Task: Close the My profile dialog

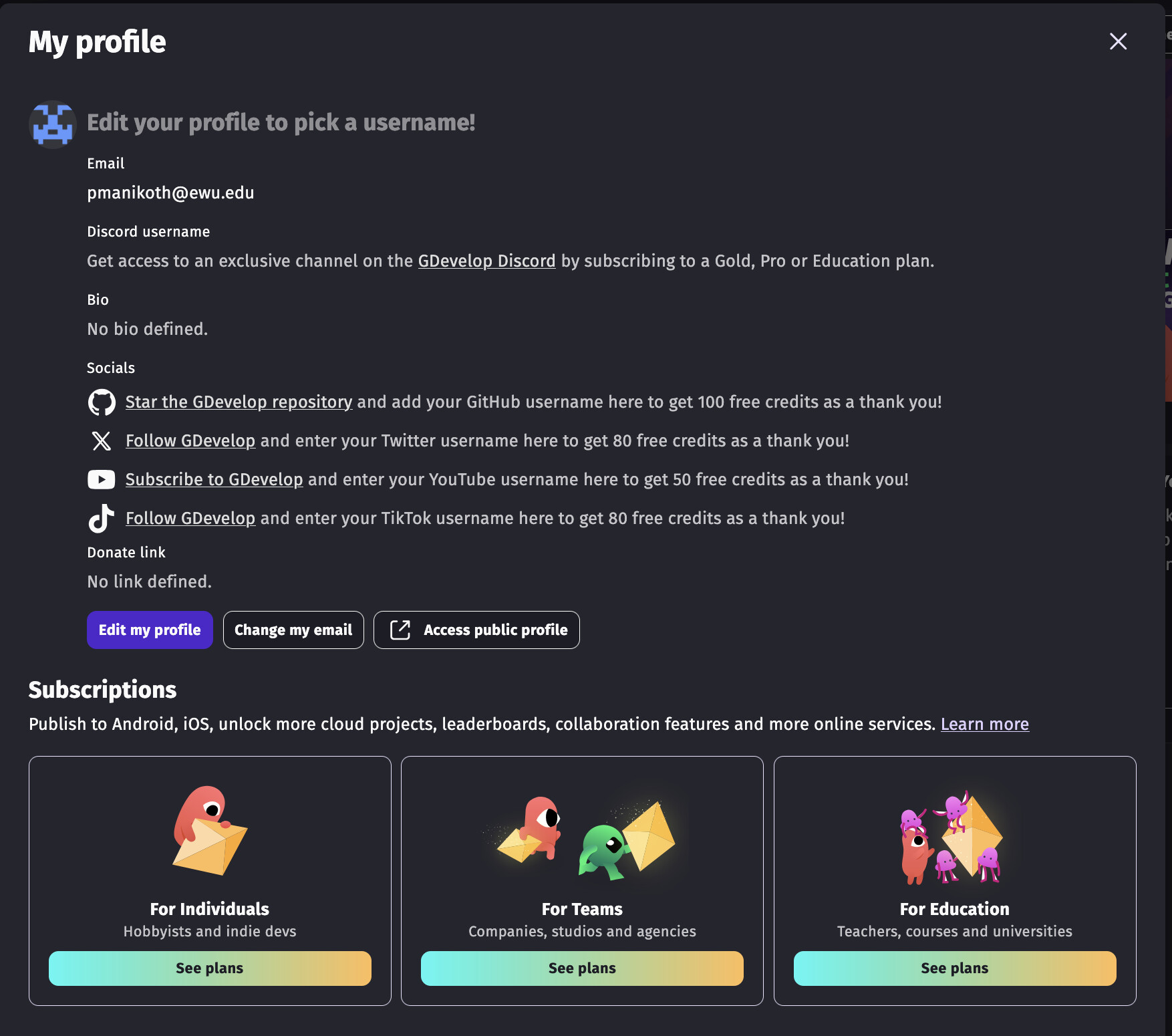Action: [1118, 41]
